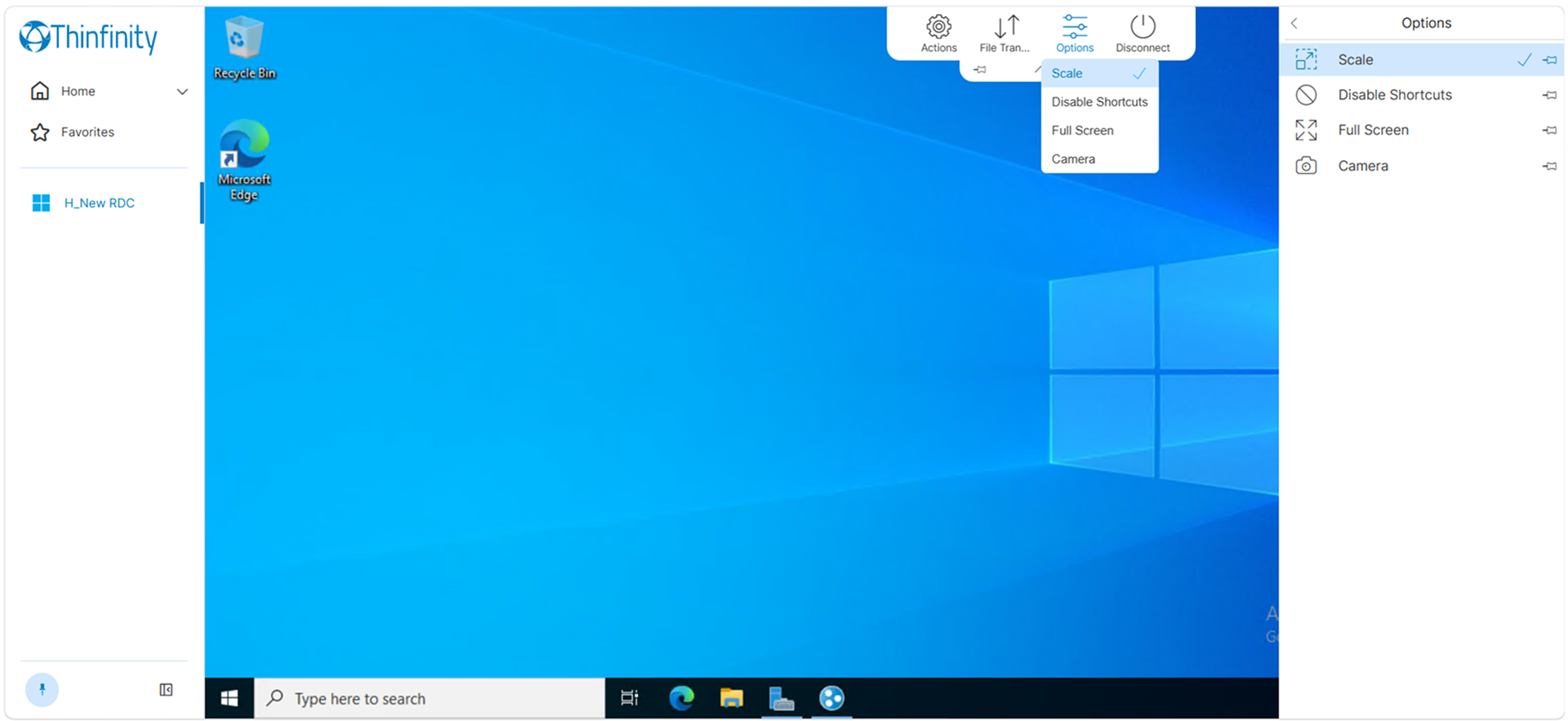Open Task View on the taskbar
This screenshot has height=721, width=1568.
[x=629, y=698]
